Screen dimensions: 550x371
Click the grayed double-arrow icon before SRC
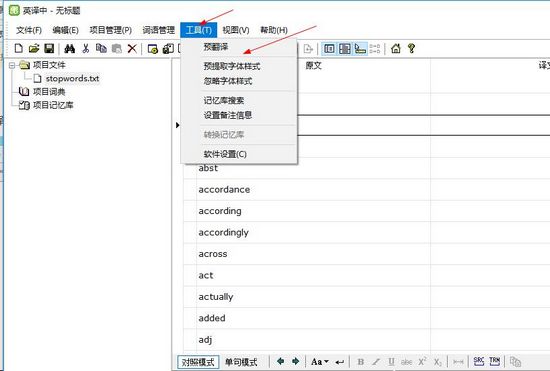(458, 362)
